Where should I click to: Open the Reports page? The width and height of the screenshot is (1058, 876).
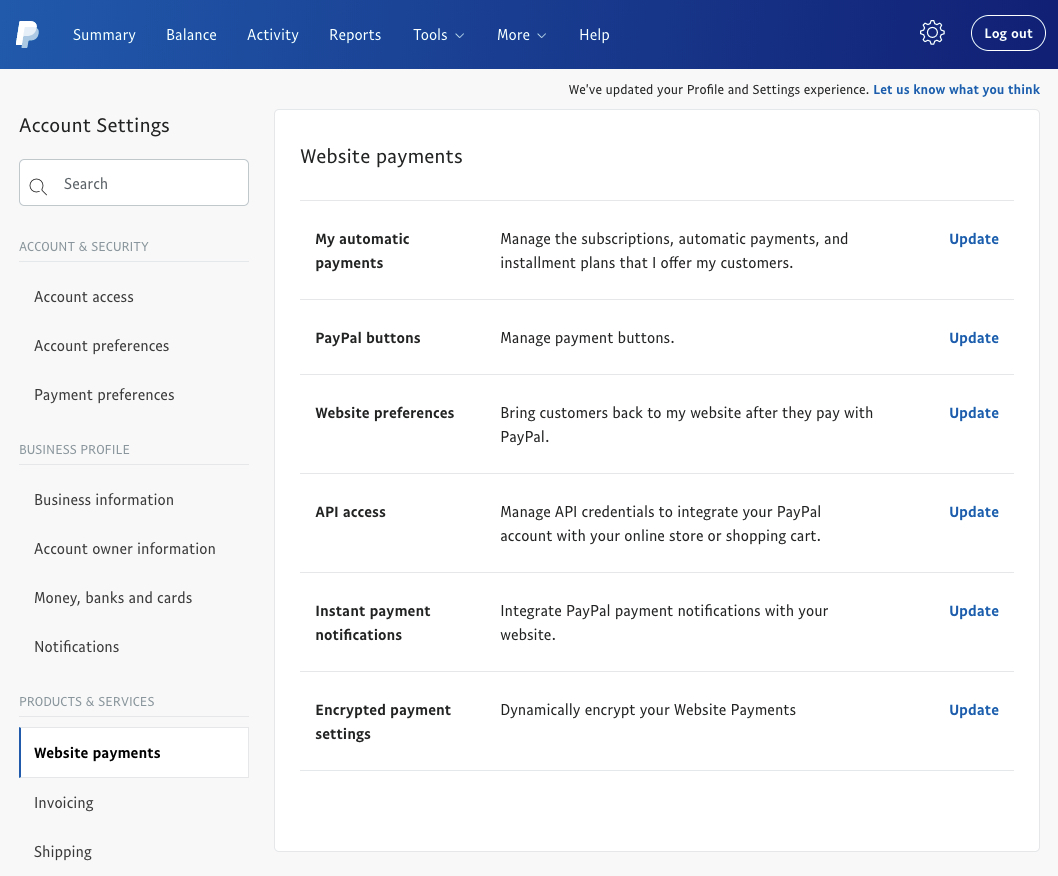click(355, 34)
